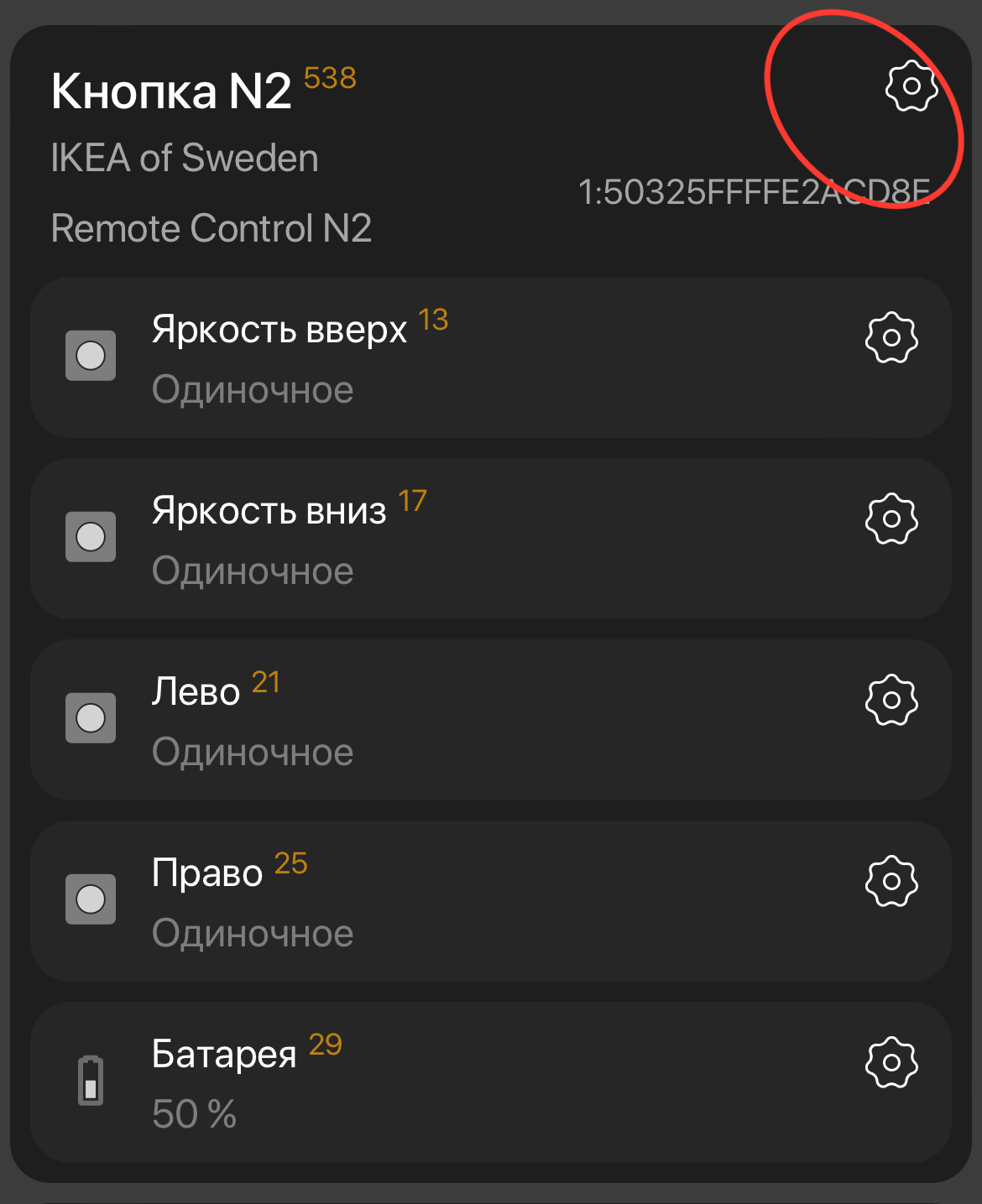Click the Remote Control N2 label
The image size is (982, 1204).
[x=213, y=227]
